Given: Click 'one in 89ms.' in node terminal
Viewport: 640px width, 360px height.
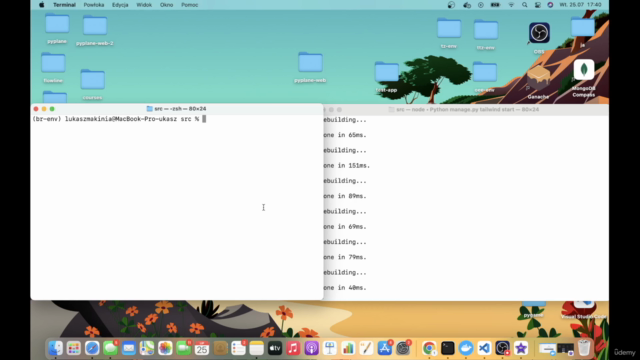Looking at the screenshot, I should tap(345, 196).
